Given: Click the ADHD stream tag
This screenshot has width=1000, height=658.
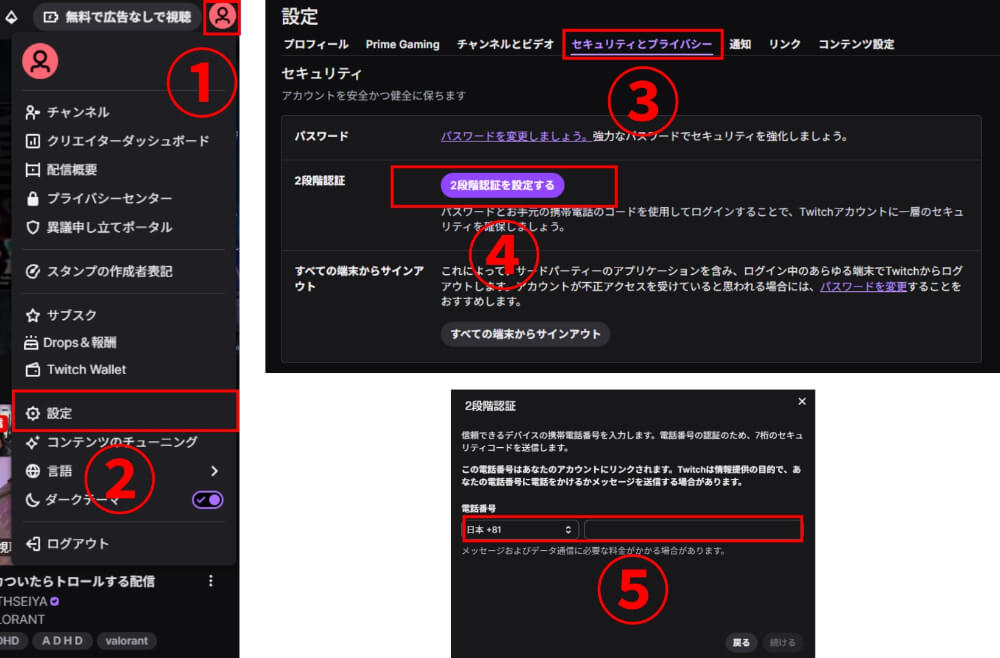Looking at the screenshot, I should point(62,641).
